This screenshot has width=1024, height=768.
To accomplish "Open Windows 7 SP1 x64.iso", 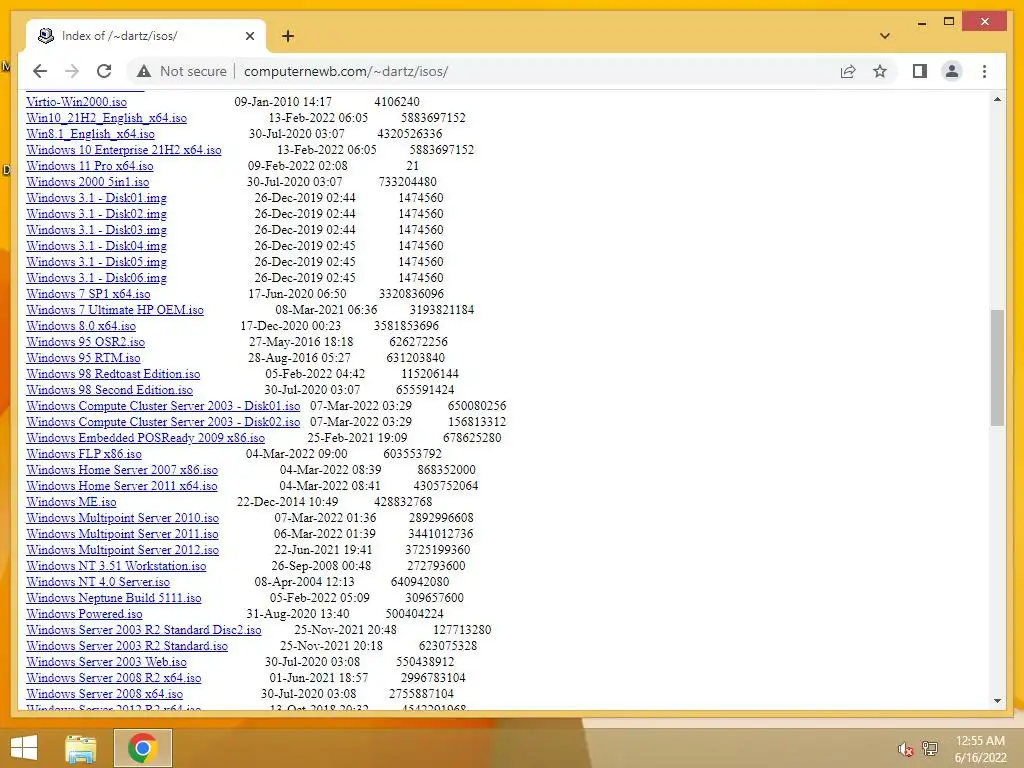I will [x=88, y=294].
